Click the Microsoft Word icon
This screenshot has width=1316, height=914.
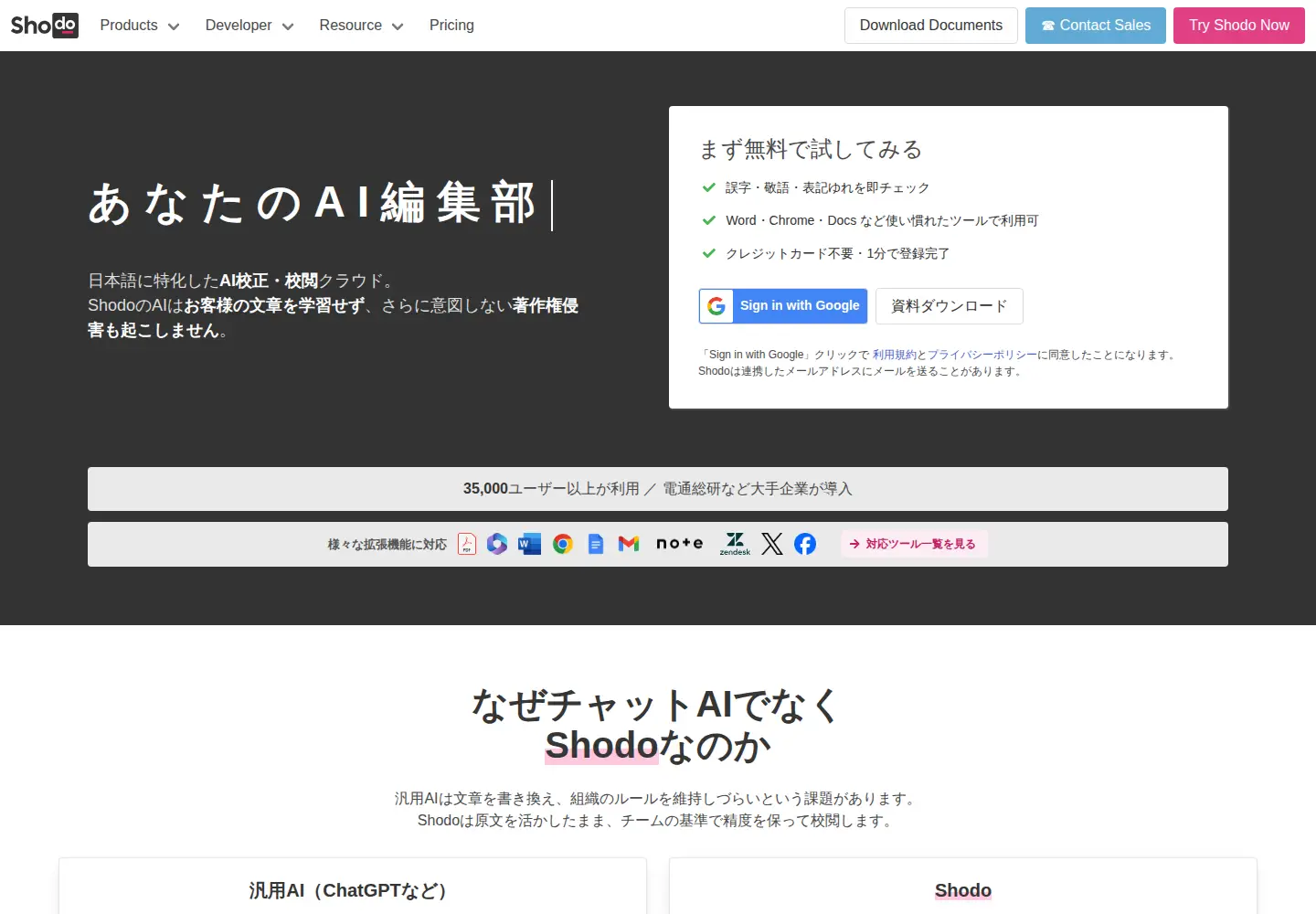click(x=530, y=544)
